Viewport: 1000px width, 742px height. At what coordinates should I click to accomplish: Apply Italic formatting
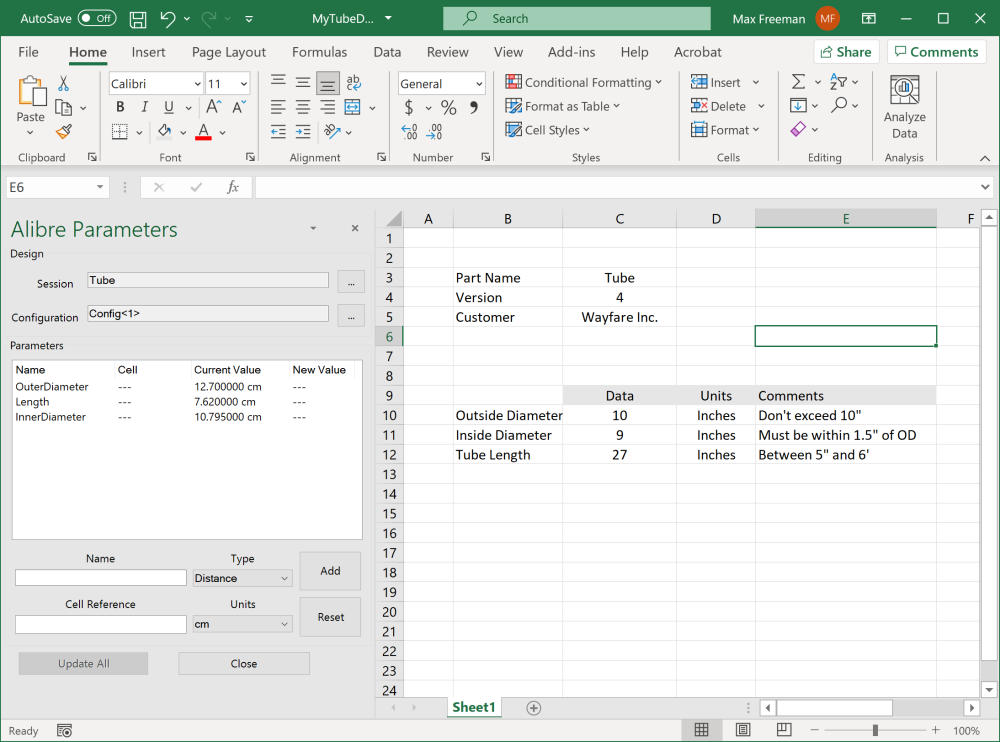(144, 107)
